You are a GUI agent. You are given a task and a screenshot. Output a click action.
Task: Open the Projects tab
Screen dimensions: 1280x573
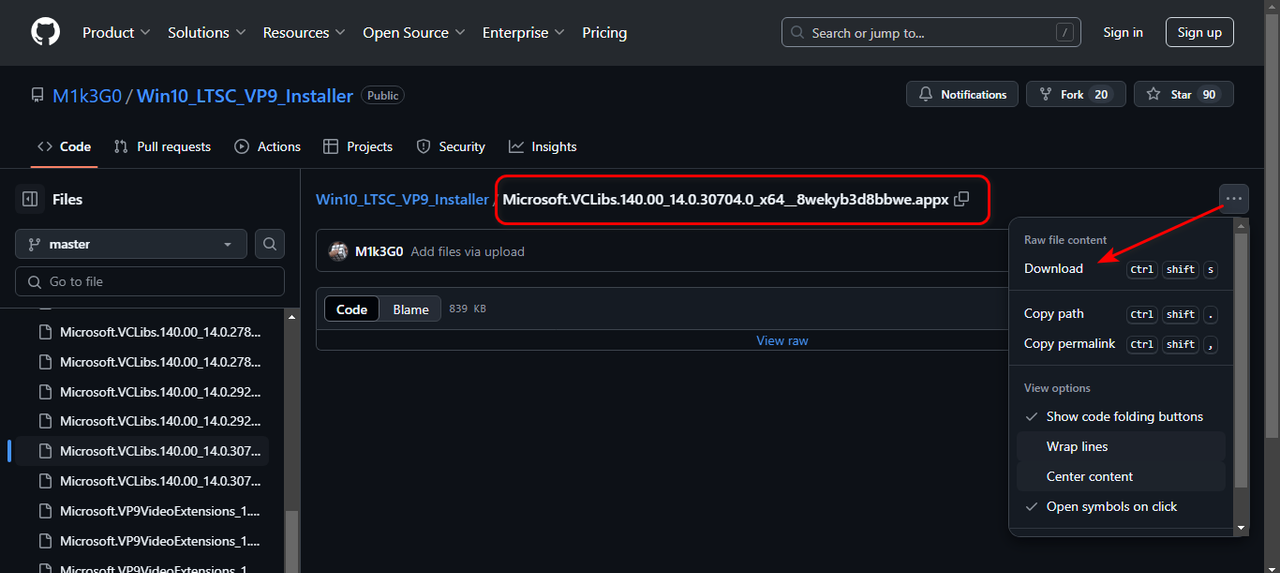pyautogui.click(x=358, y=147)
